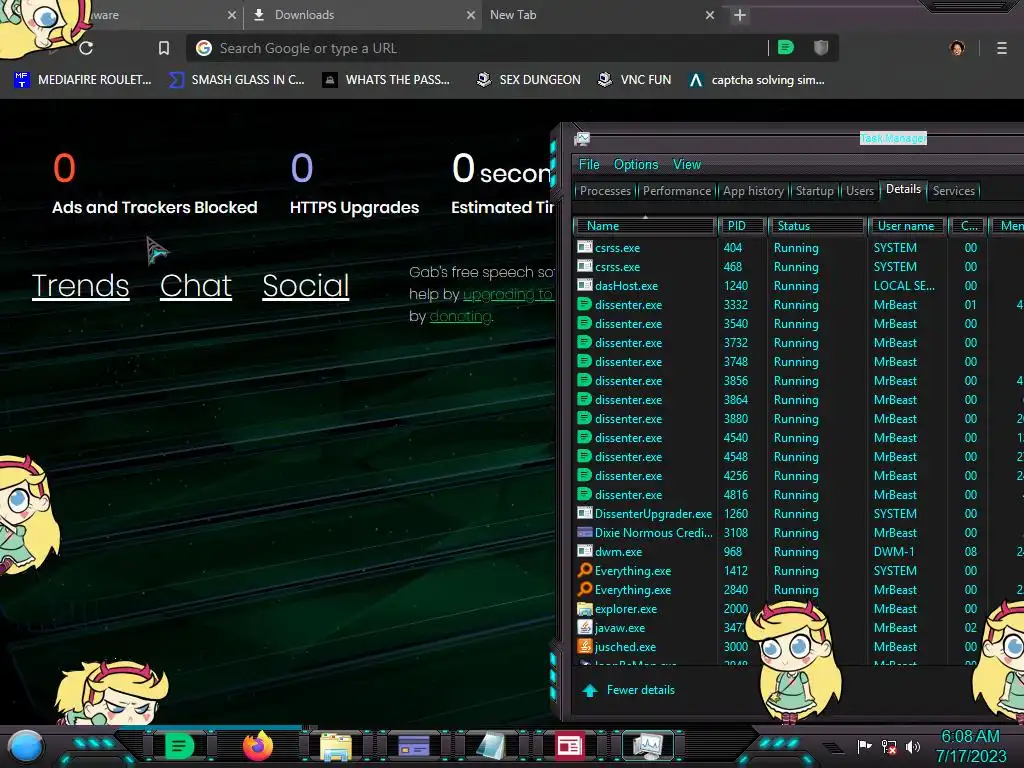Sort processes by Status column
Image resolution: width=1024 pixels, height=768 pixels.
coord(816,226)
